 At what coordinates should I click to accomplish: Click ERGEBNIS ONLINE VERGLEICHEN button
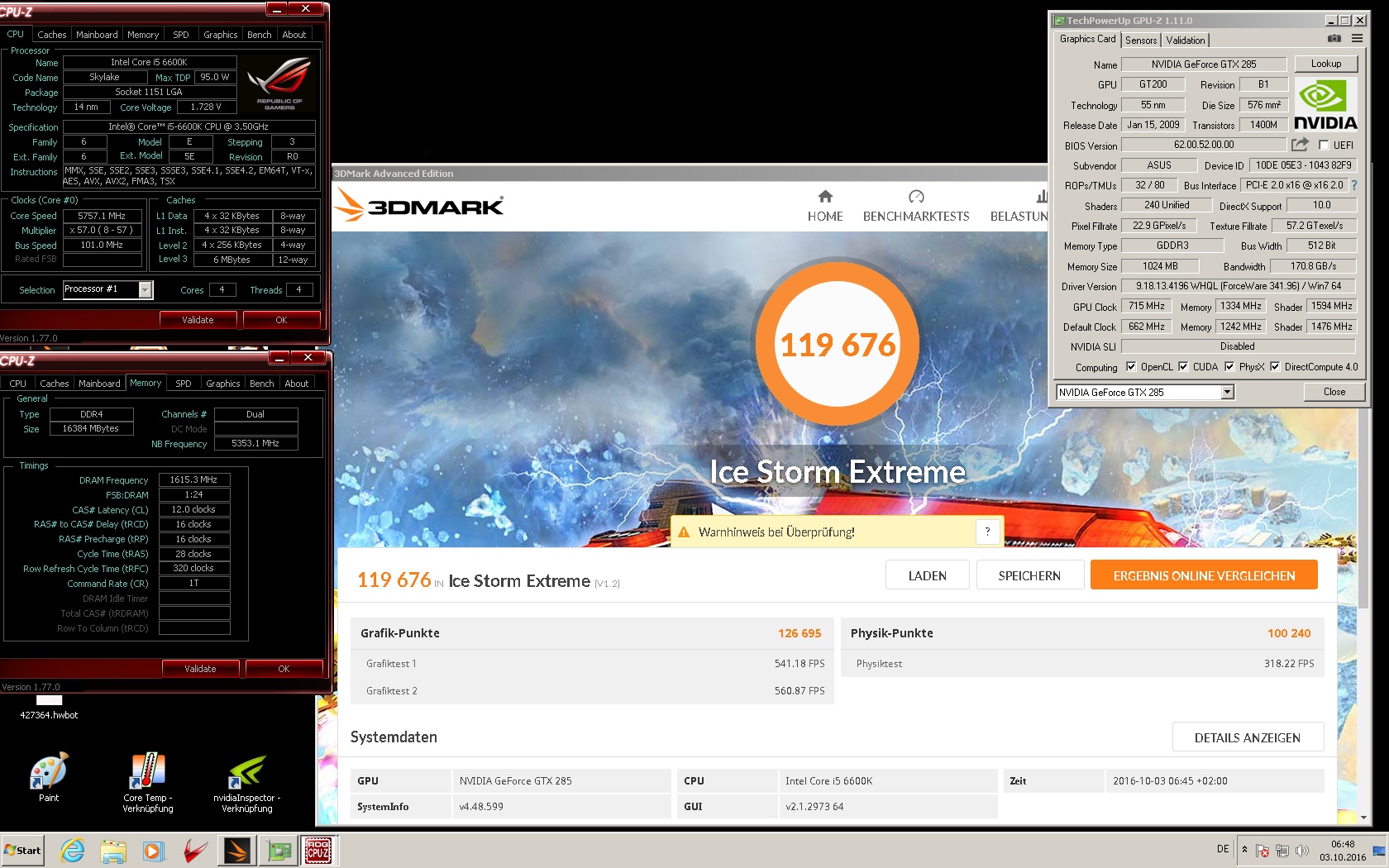tap(1204, 575)
